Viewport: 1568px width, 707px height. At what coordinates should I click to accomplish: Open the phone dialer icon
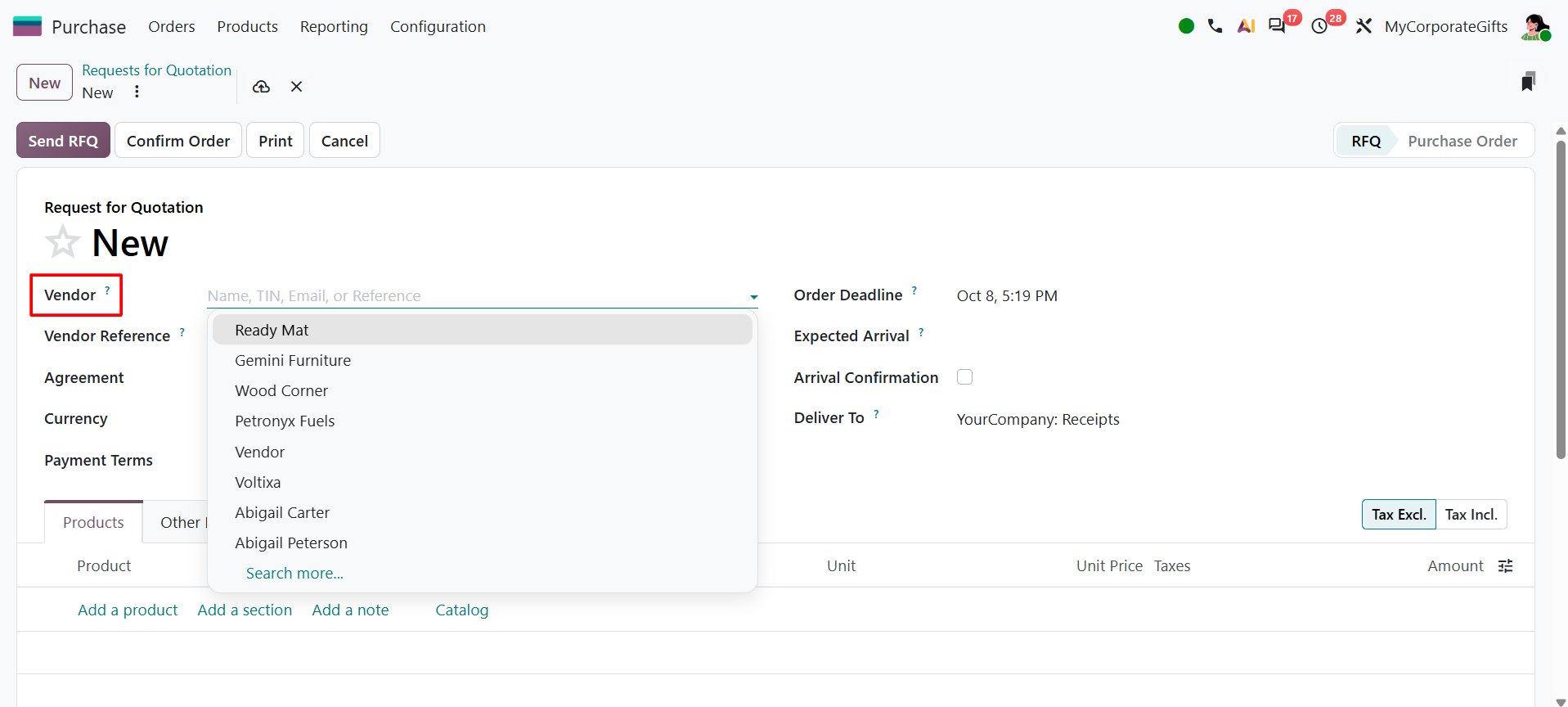1215,26
